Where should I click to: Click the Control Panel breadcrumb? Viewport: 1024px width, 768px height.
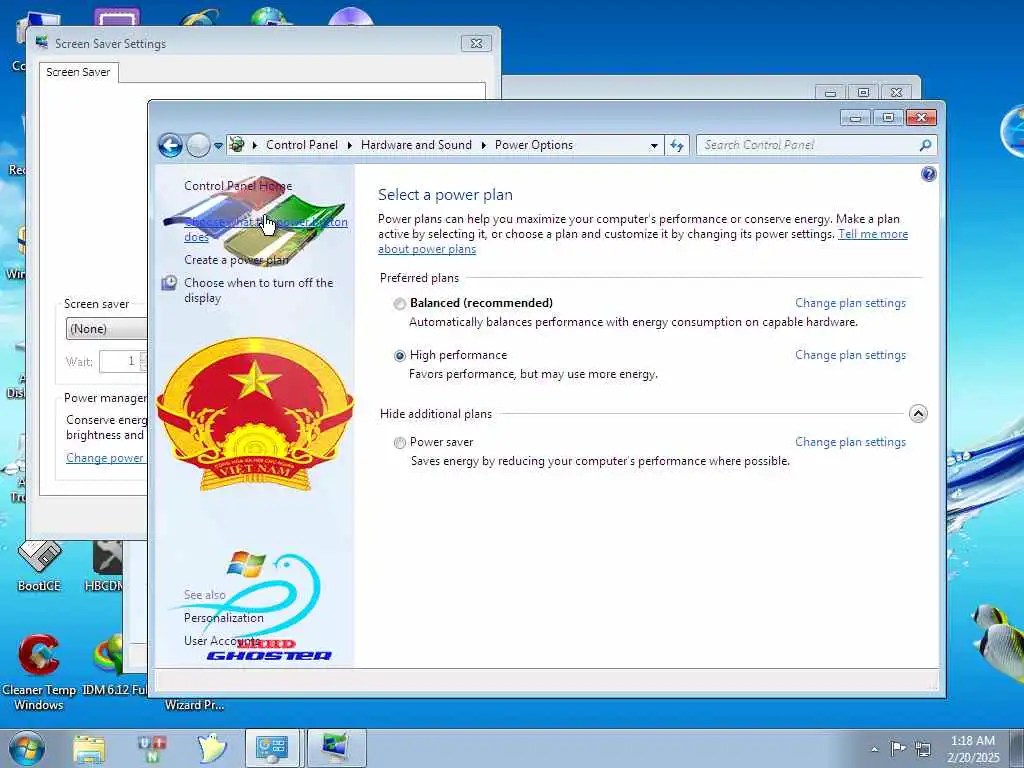click(302, 145)
